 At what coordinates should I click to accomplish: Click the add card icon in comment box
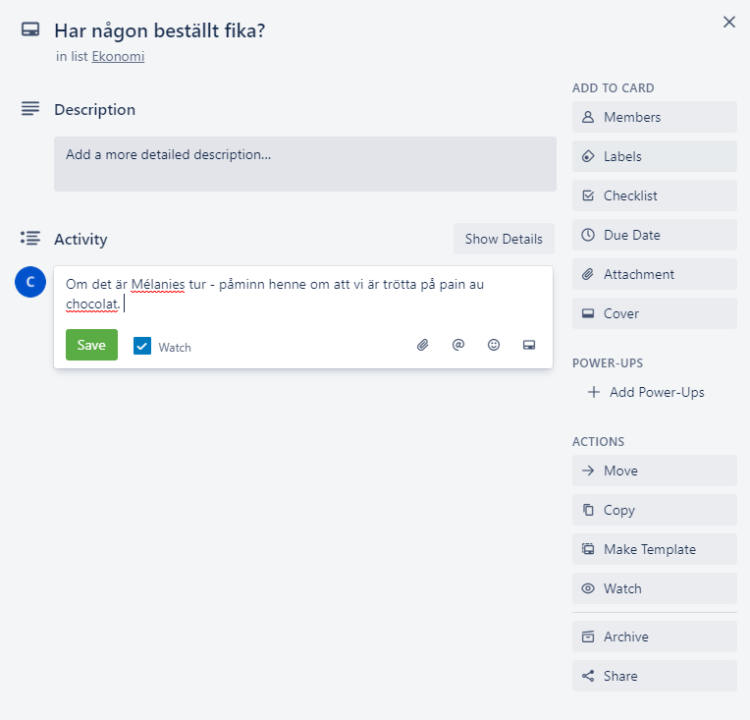(529, 345)
